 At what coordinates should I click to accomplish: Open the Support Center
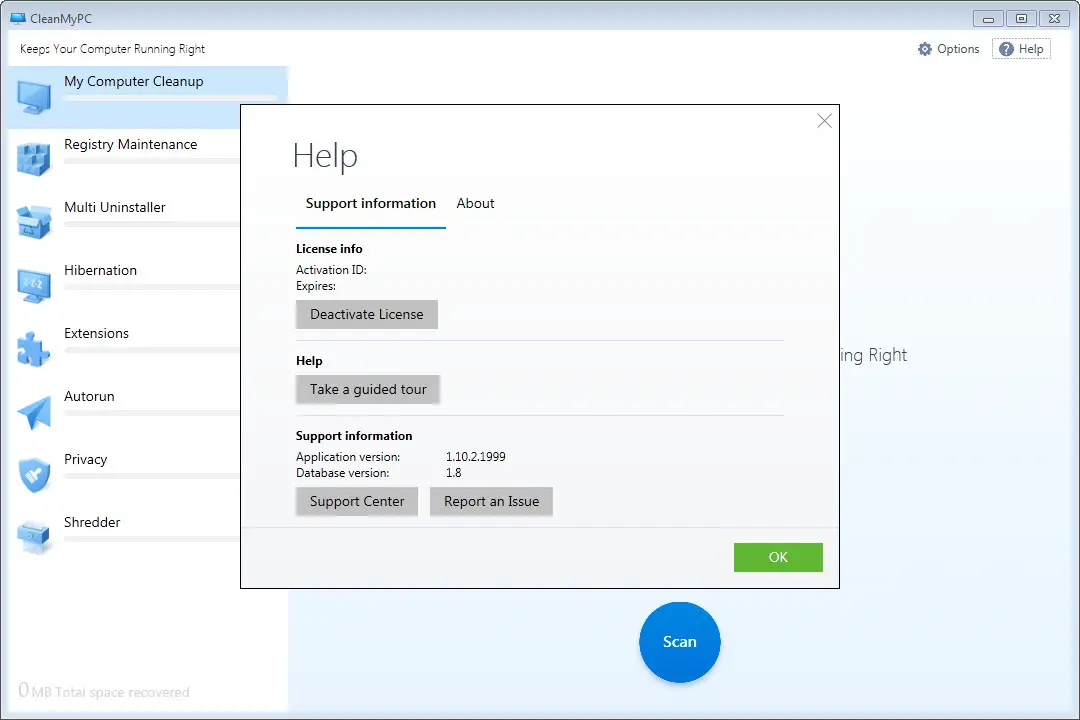pos(357,502)
